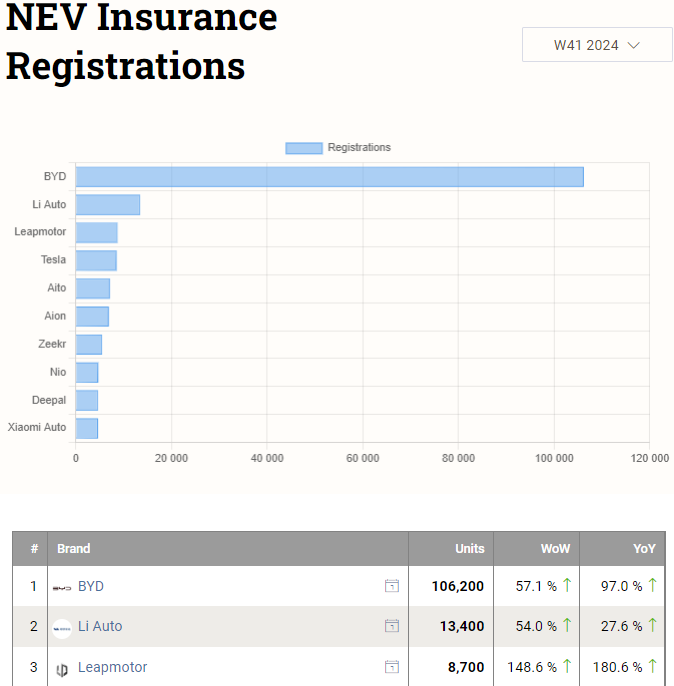Select the Aito bar in chart
This screenshot has height=686, width=674.
(x=93, y=289)
